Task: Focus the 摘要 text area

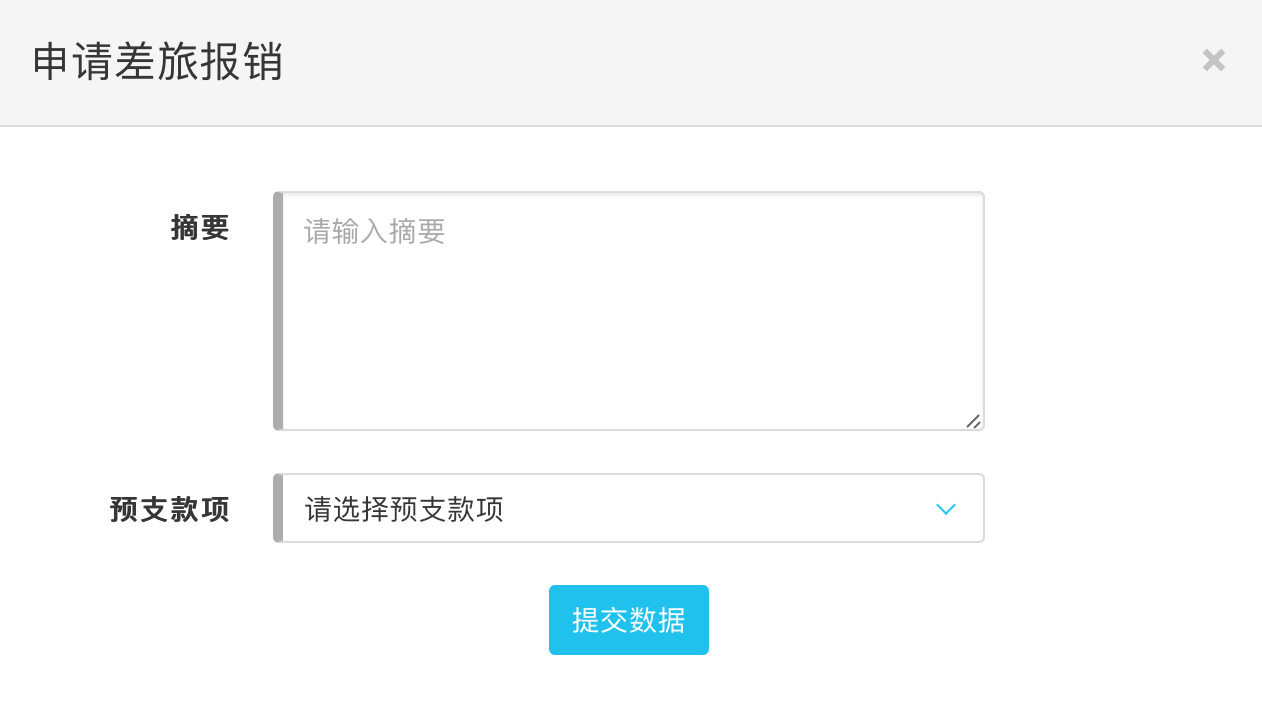Action: [x=632, y=311]
